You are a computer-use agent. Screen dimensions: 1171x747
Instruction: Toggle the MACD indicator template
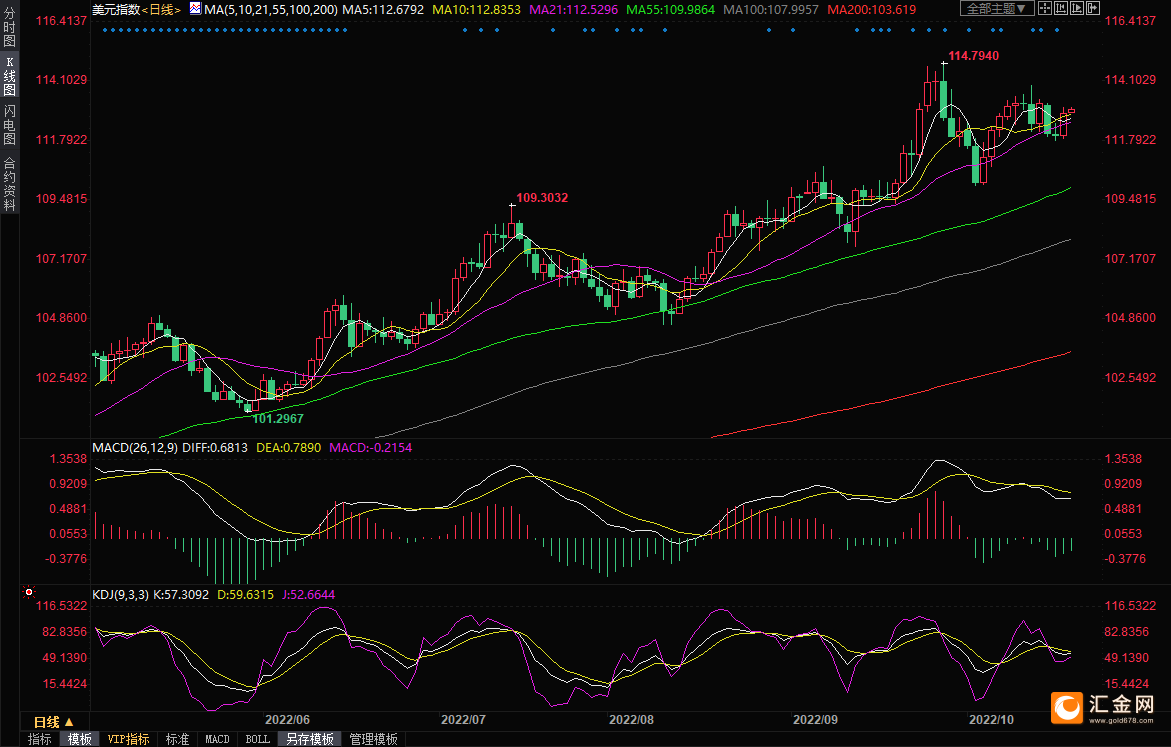tap(217, 739)
